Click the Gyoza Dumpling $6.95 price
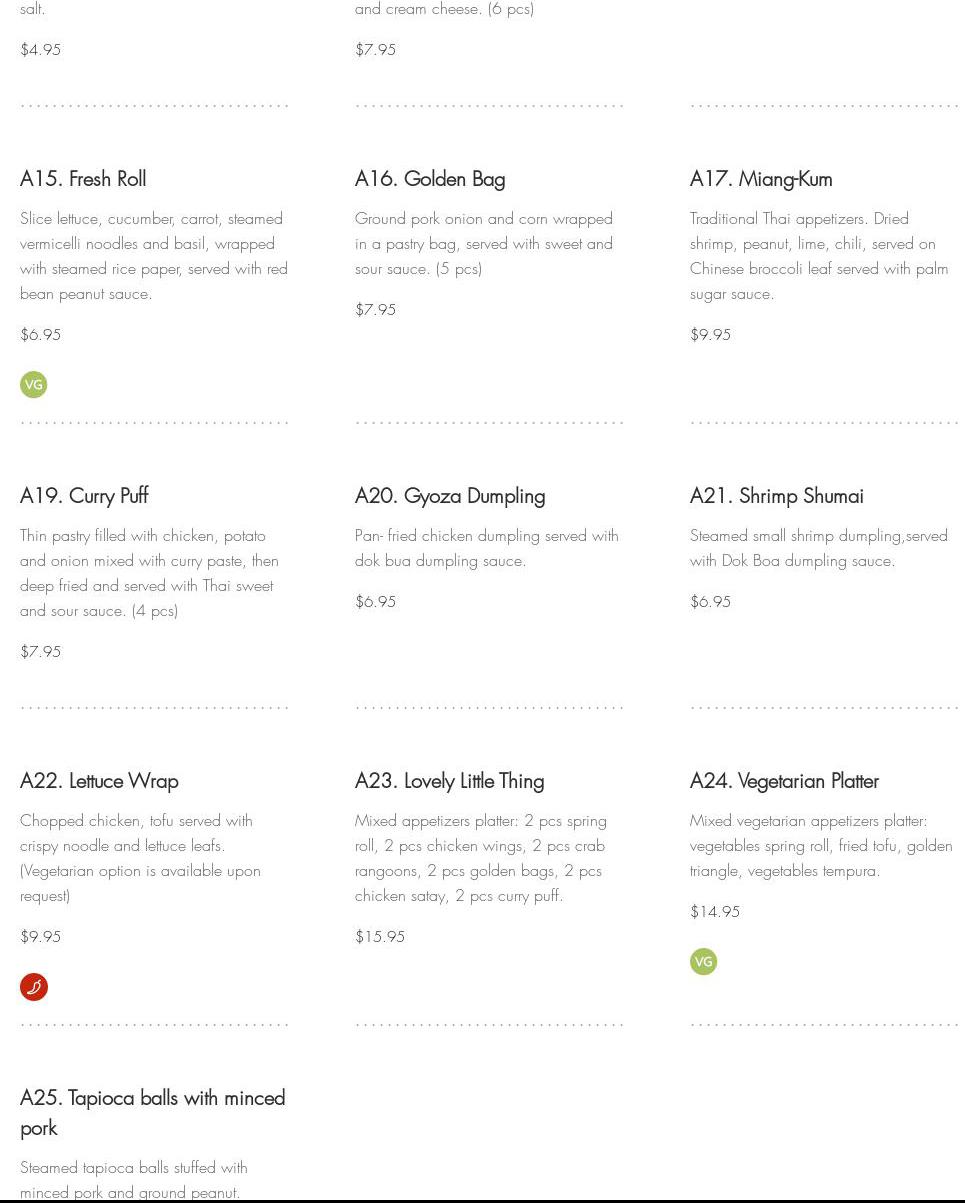The width and height of the screenshot is (965, 1203). 376,602
